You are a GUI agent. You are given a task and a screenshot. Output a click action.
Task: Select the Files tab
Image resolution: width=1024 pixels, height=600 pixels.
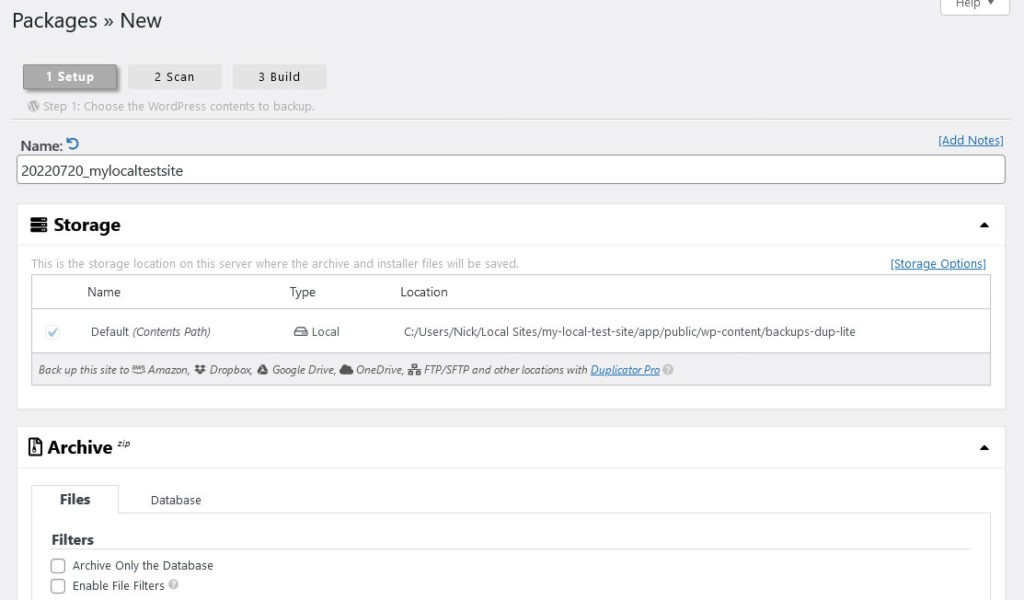tap(75, 499)
